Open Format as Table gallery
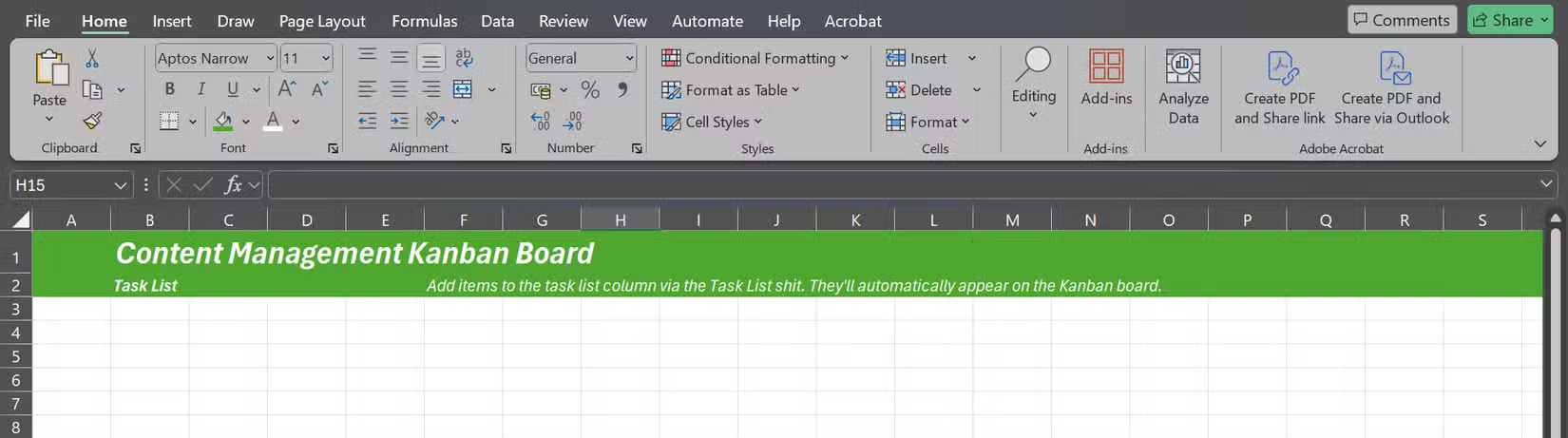Image resolution: width=1568 pixels, height=438 pixels. tap(731, 90)
